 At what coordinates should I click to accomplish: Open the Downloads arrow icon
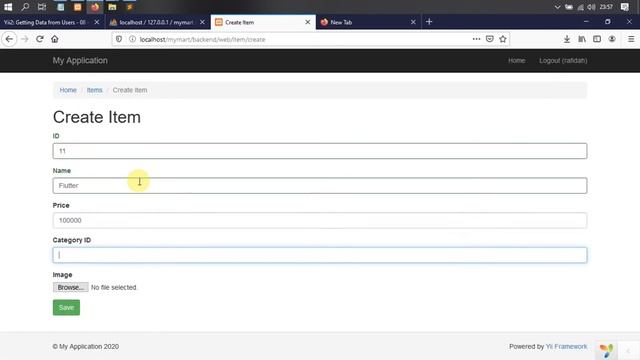tap(567, 39)
